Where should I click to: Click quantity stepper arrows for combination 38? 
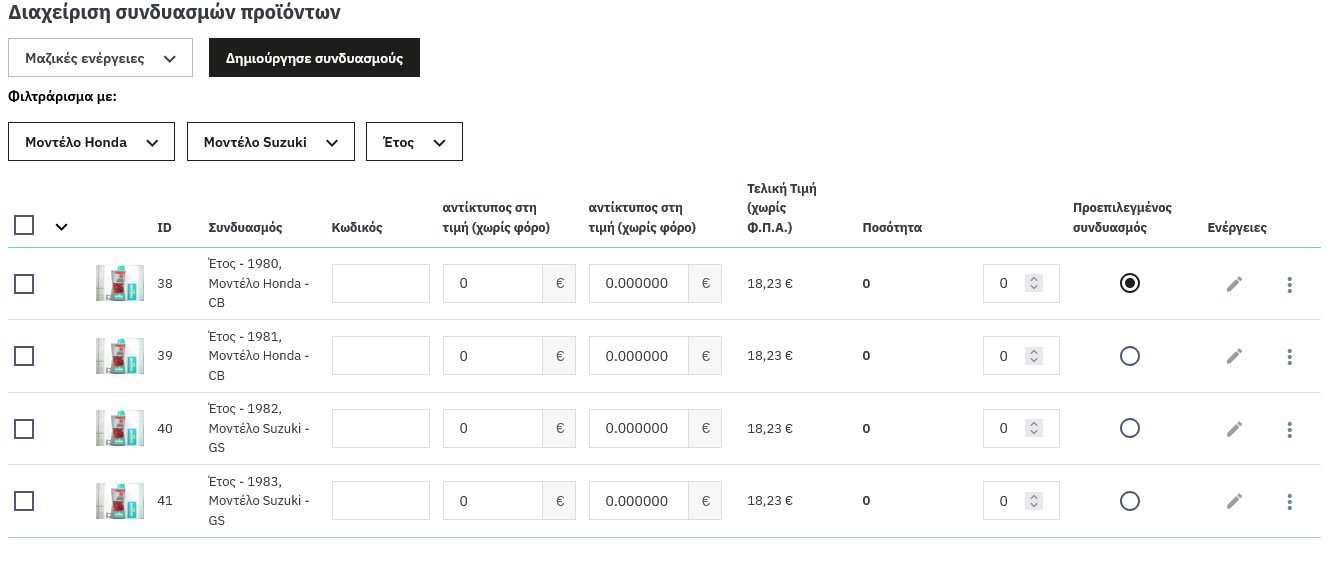click(1034, 284)
